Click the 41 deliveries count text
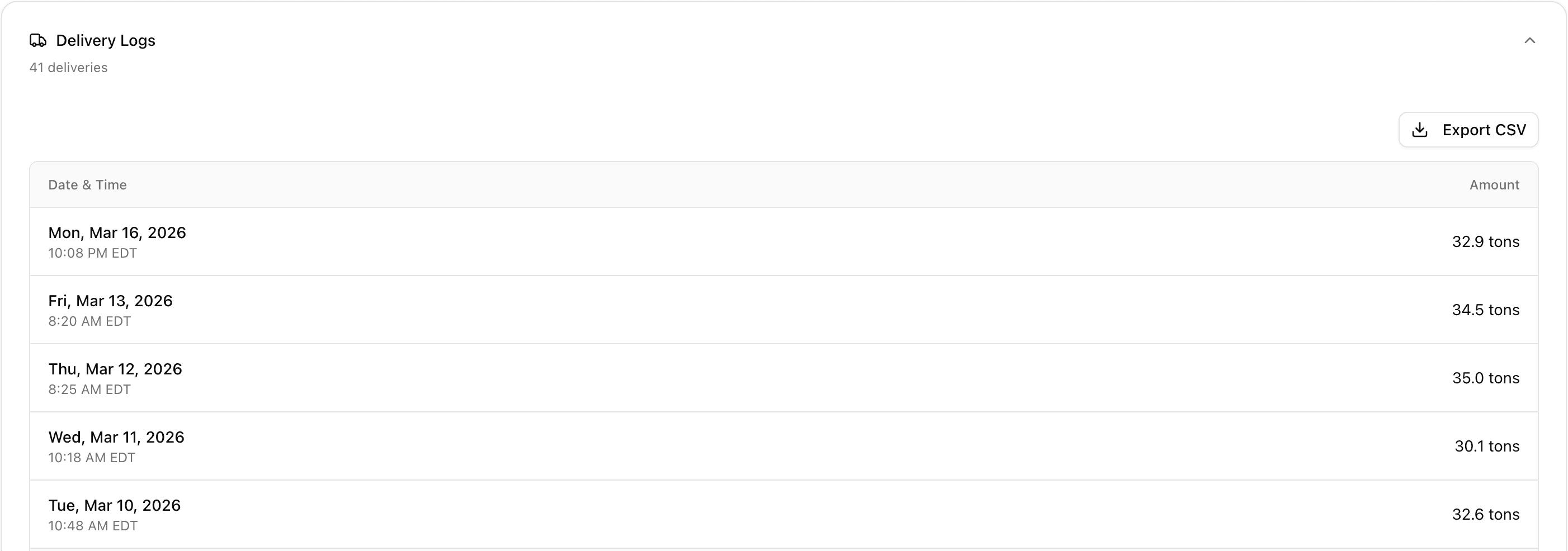The height and width of the screenshot is (551, 1568). pyautogui.click(x=68, y=68)
